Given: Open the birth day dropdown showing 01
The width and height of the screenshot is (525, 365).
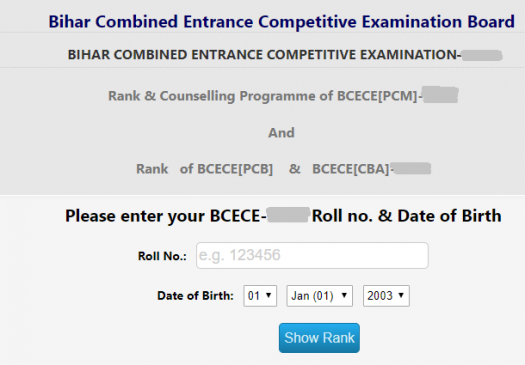Looking at the screenshot, I should [x=260, y=296].
